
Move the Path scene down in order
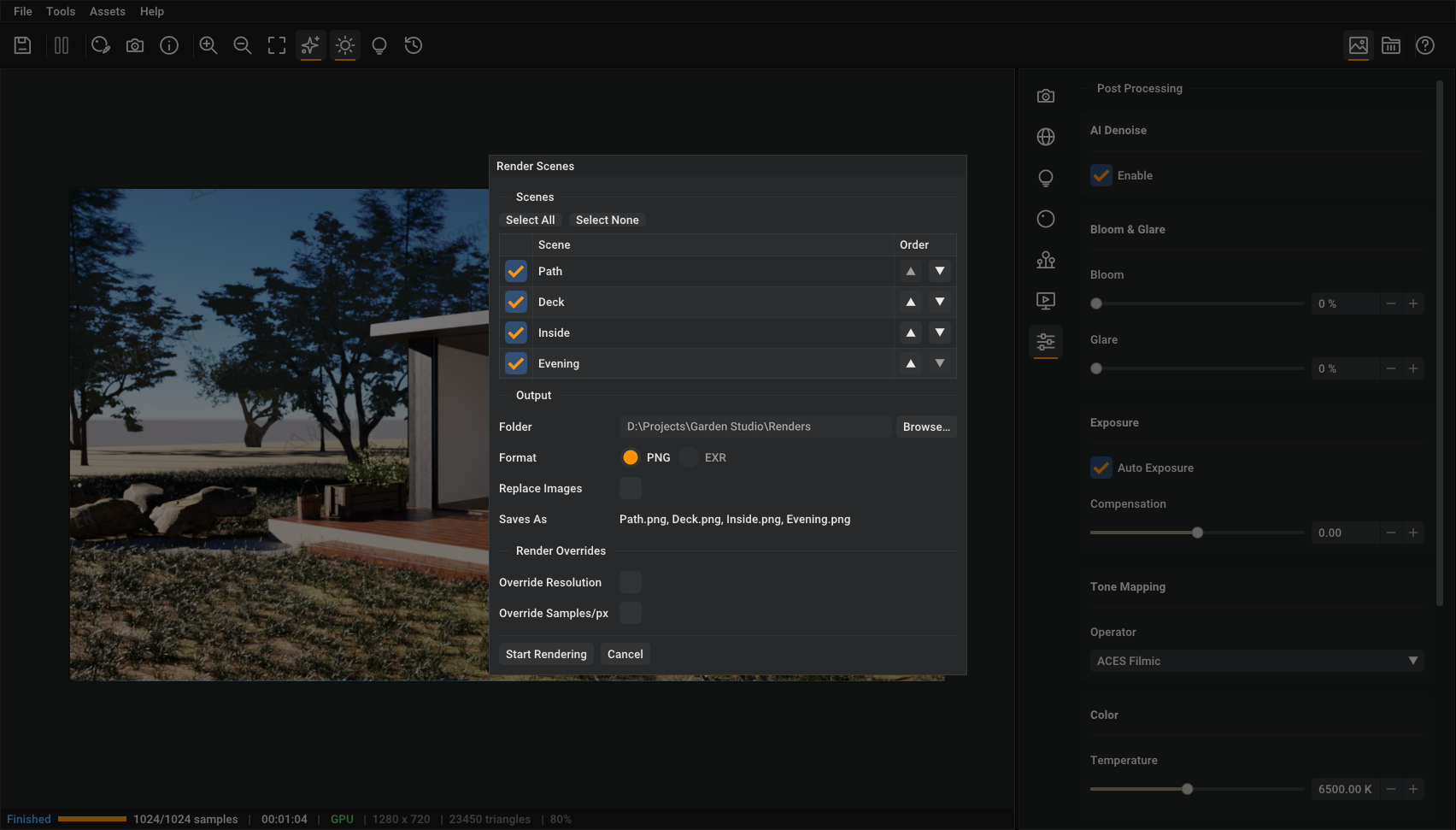tap(940, 271)
